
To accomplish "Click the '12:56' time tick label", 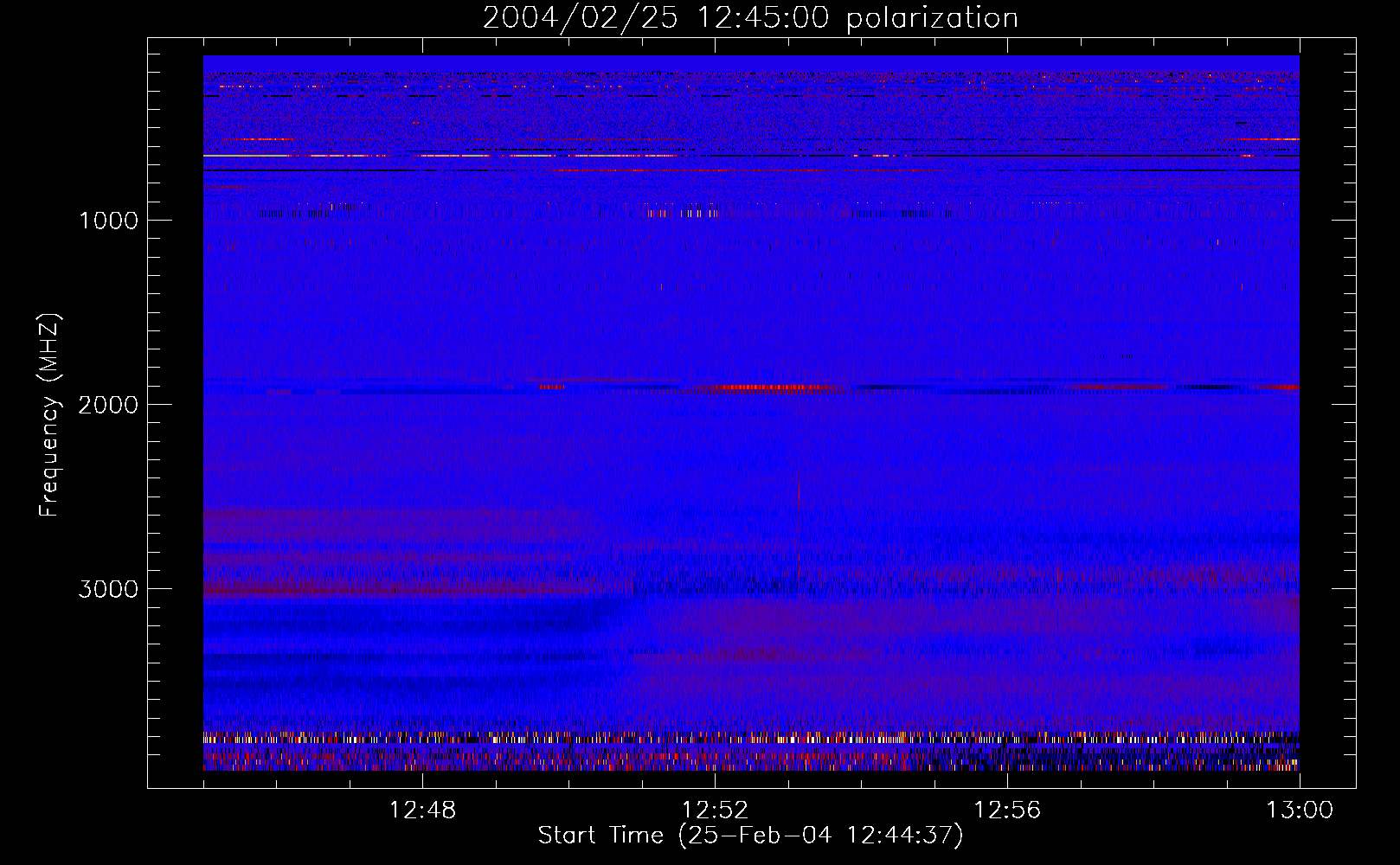I will click(1007, 811).
